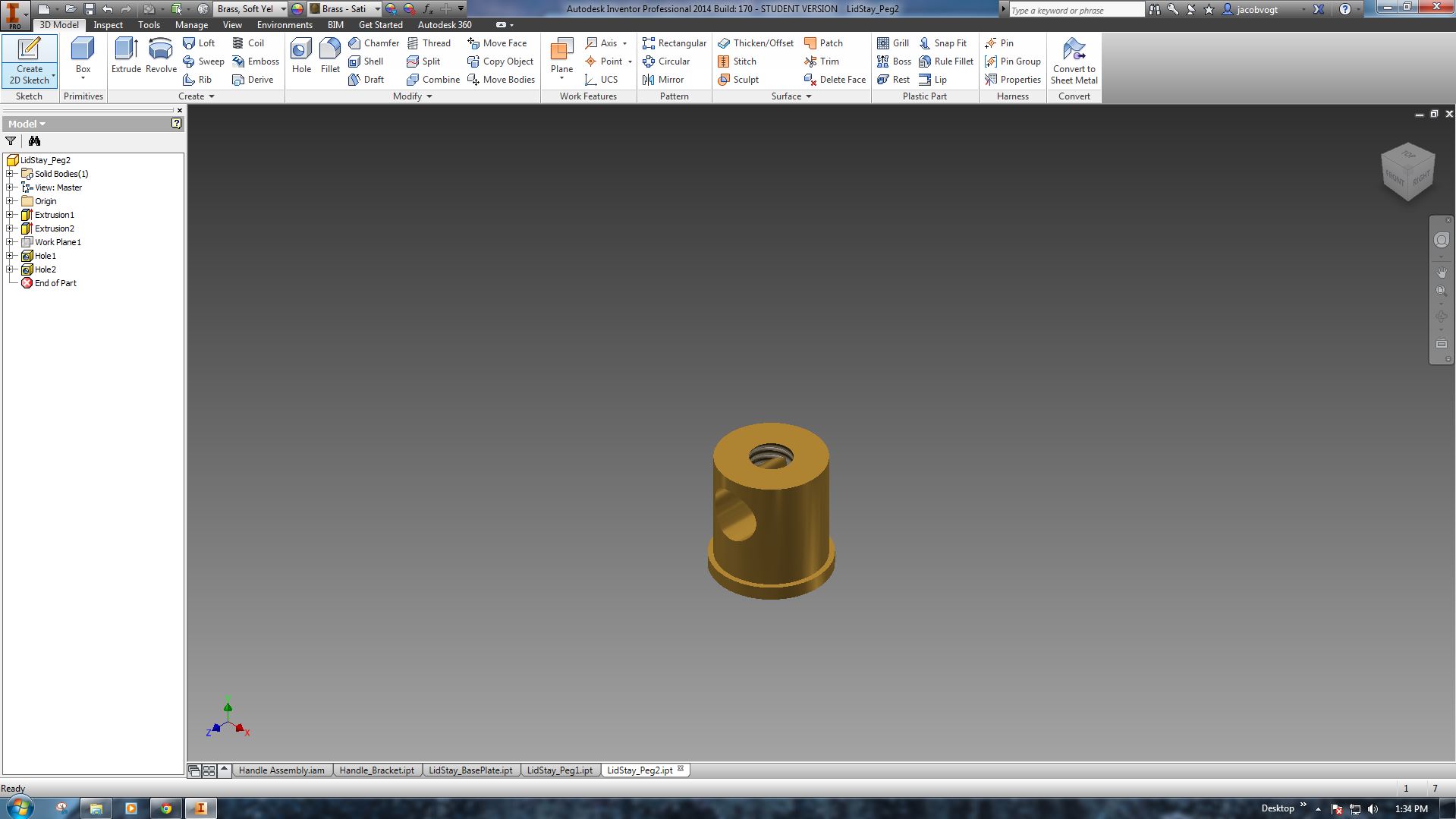Click the Loft tool
This screenshot has width=1456, height=819.
(199, 43)
